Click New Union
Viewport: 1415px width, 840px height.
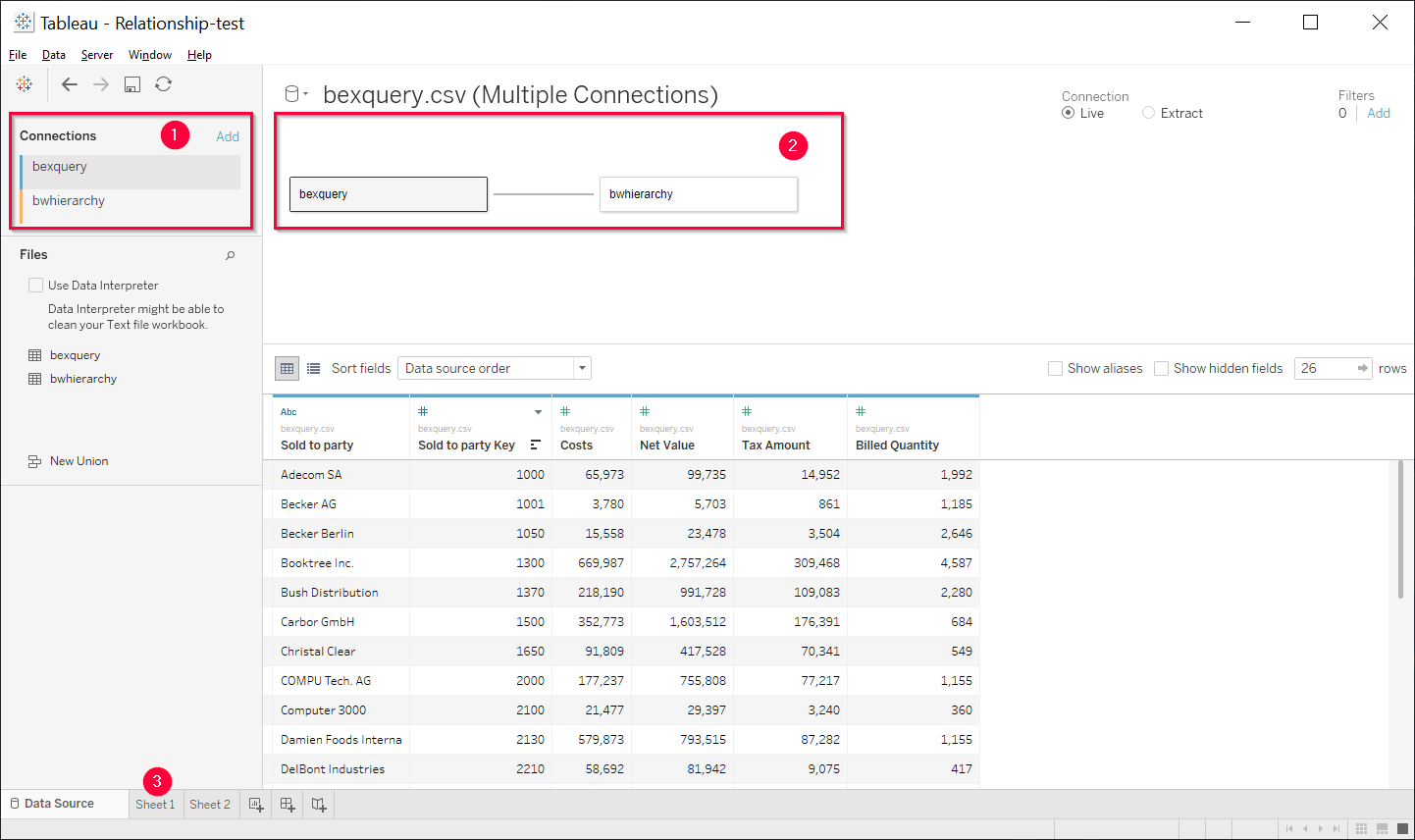[x=79, y=461]
